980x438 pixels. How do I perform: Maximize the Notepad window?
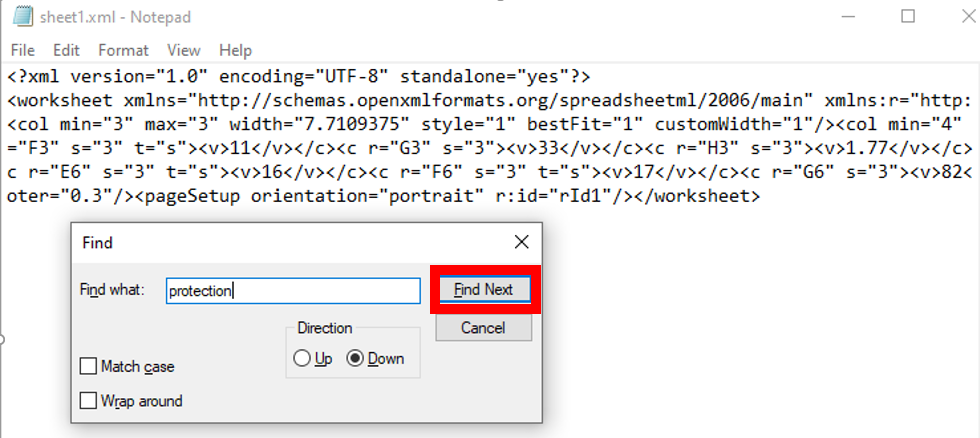pos(908,16)
